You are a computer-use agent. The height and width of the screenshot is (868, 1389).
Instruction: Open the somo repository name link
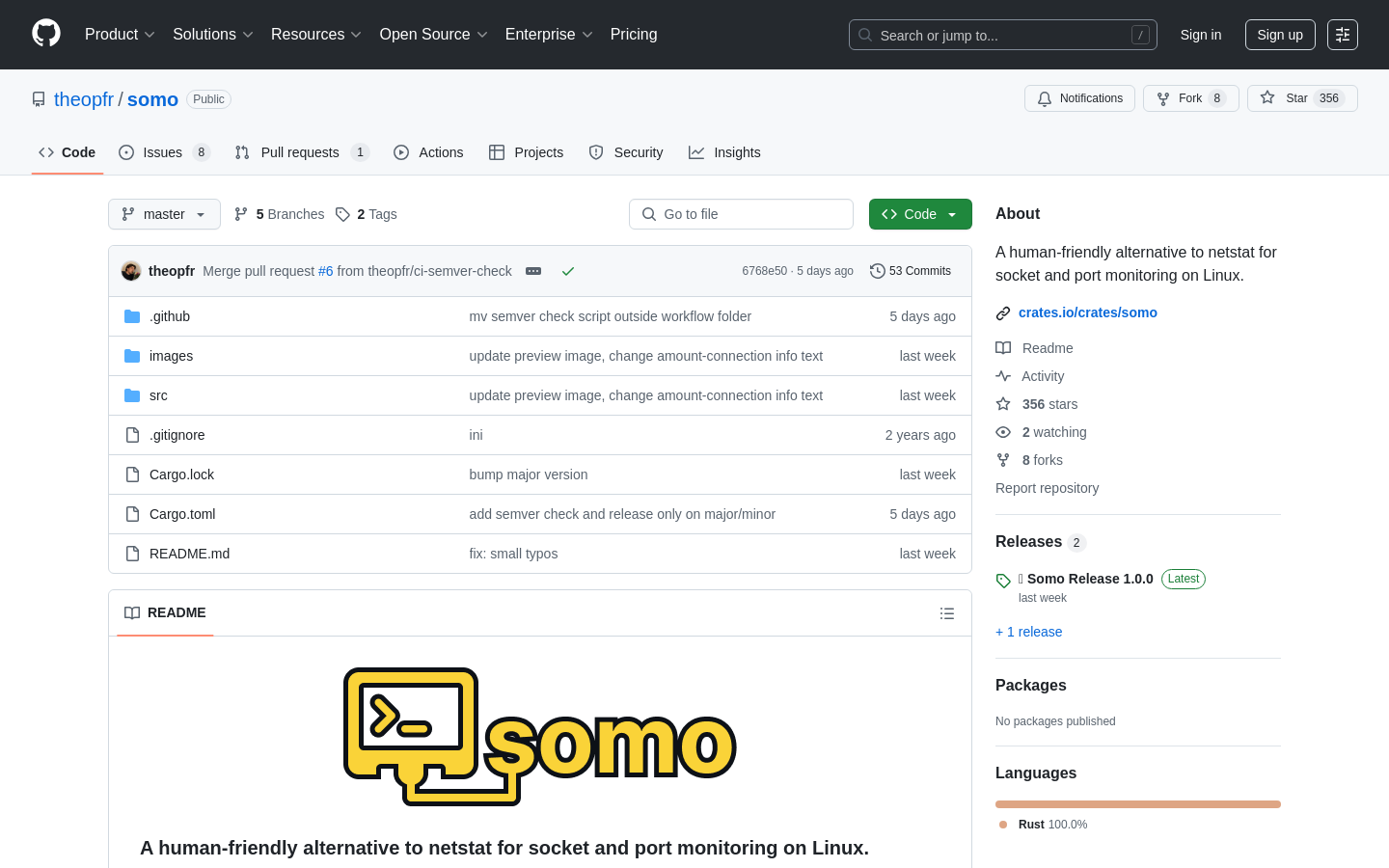coord(152,99)
